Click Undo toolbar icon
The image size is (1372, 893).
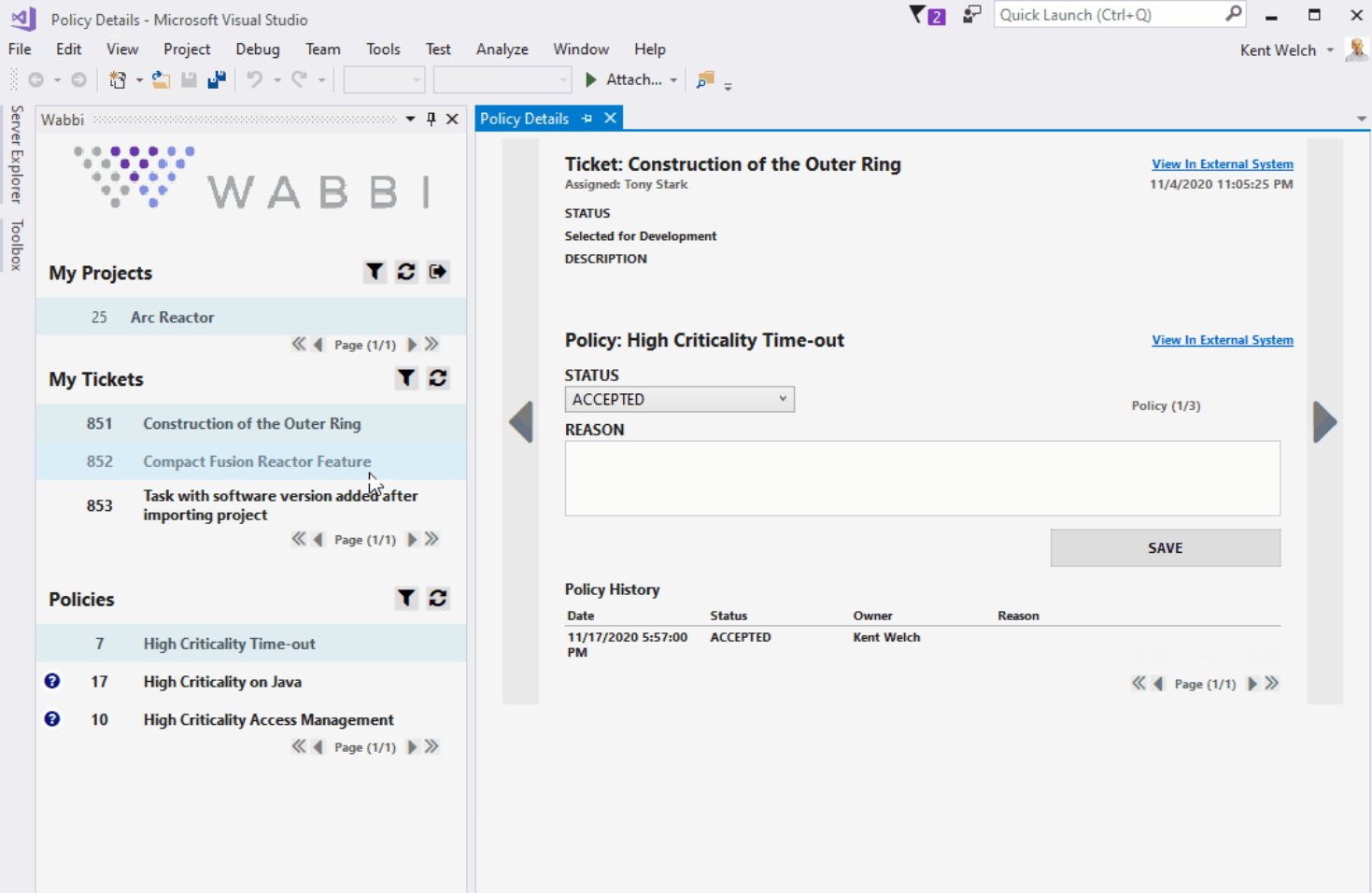click(255, 80)
